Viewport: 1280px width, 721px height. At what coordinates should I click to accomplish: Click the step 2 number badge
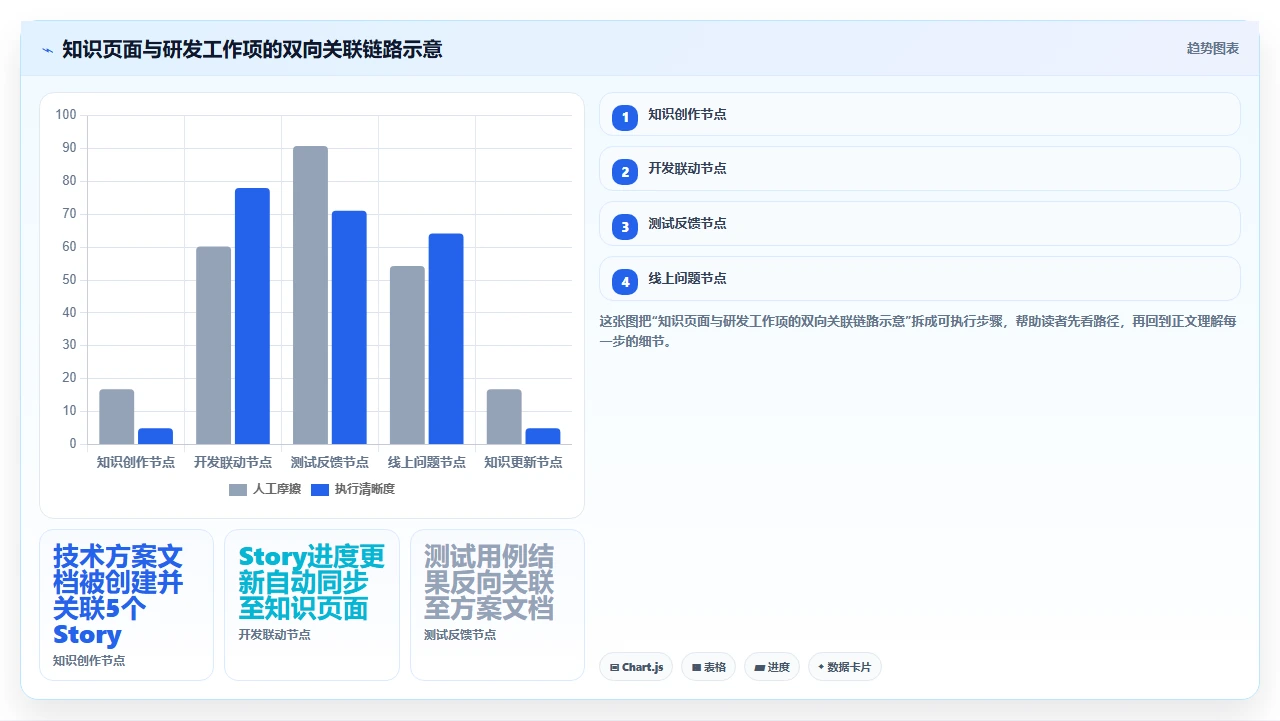(x=625, y=172)
